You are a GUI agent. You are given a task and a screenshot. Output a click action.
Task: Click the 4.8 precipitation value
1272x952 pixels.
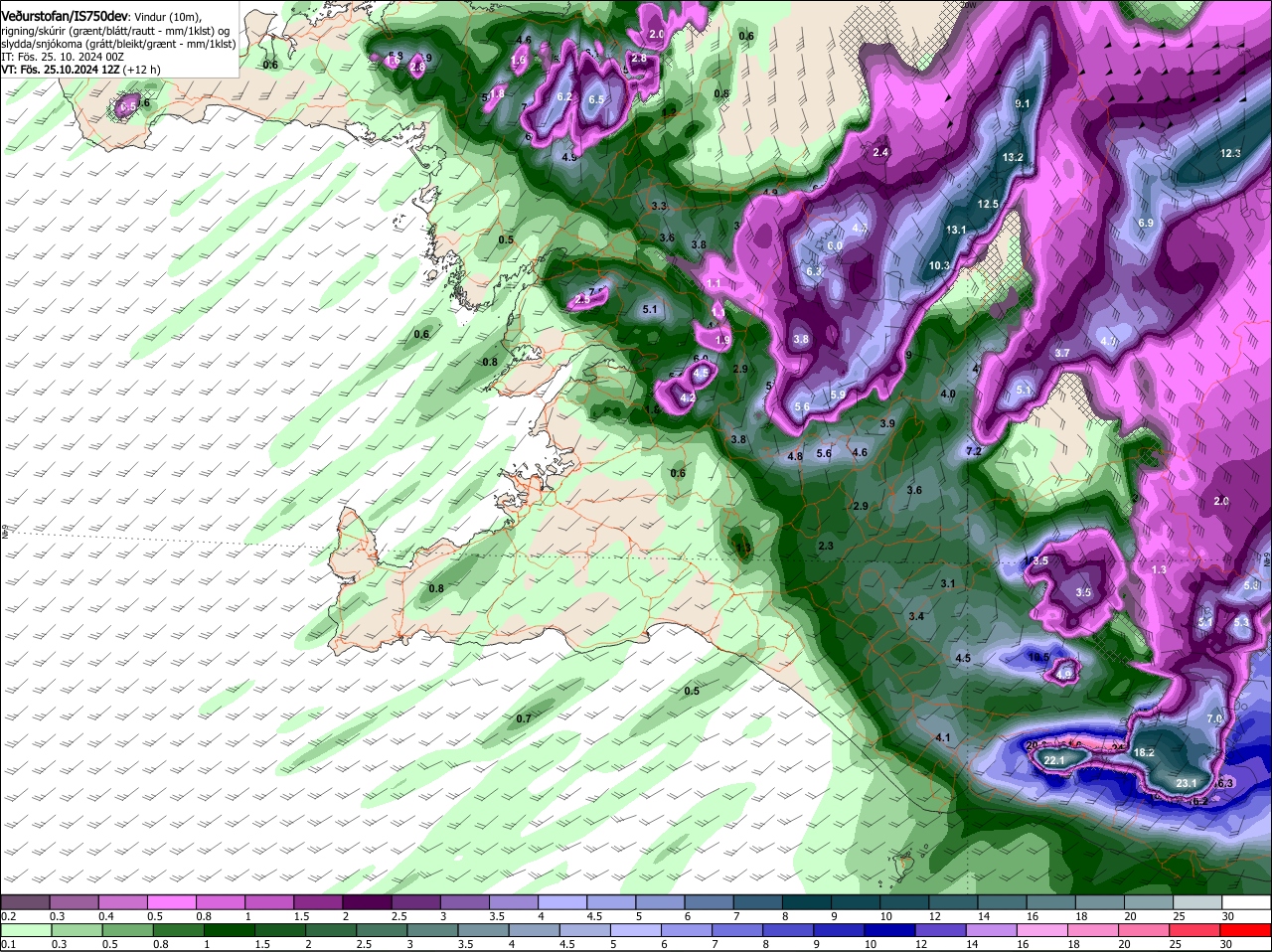(795, 456)
